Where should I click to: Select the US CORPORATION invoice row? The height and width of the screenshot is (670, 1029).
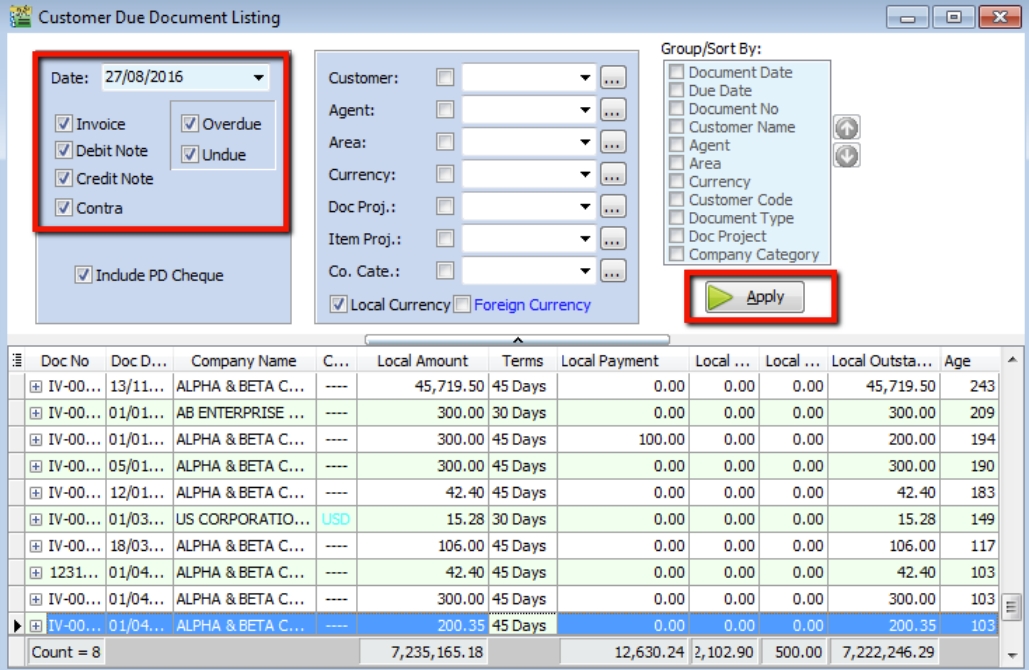[243, 519]
